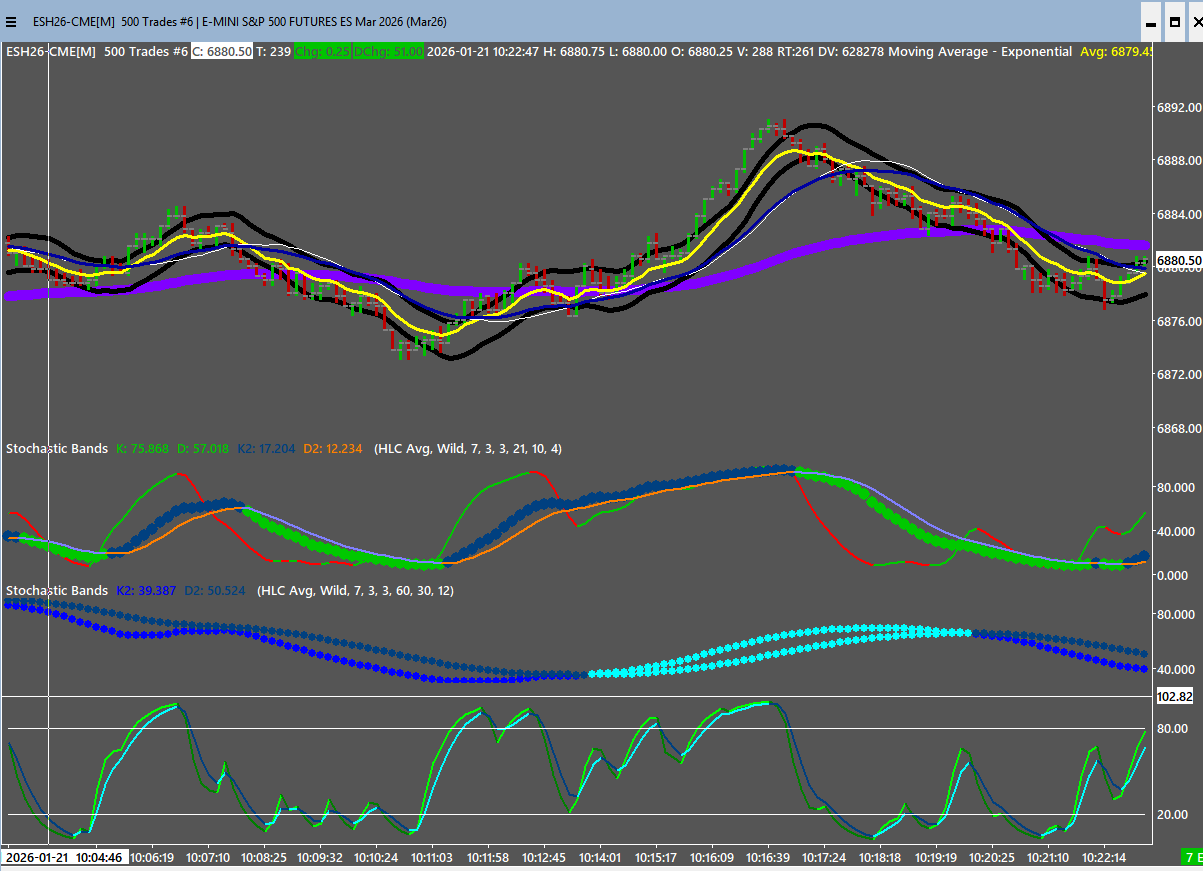Click the Moving Average - Exponential study label
This screenshot has width=1203, height=871.
pos(980,51)
